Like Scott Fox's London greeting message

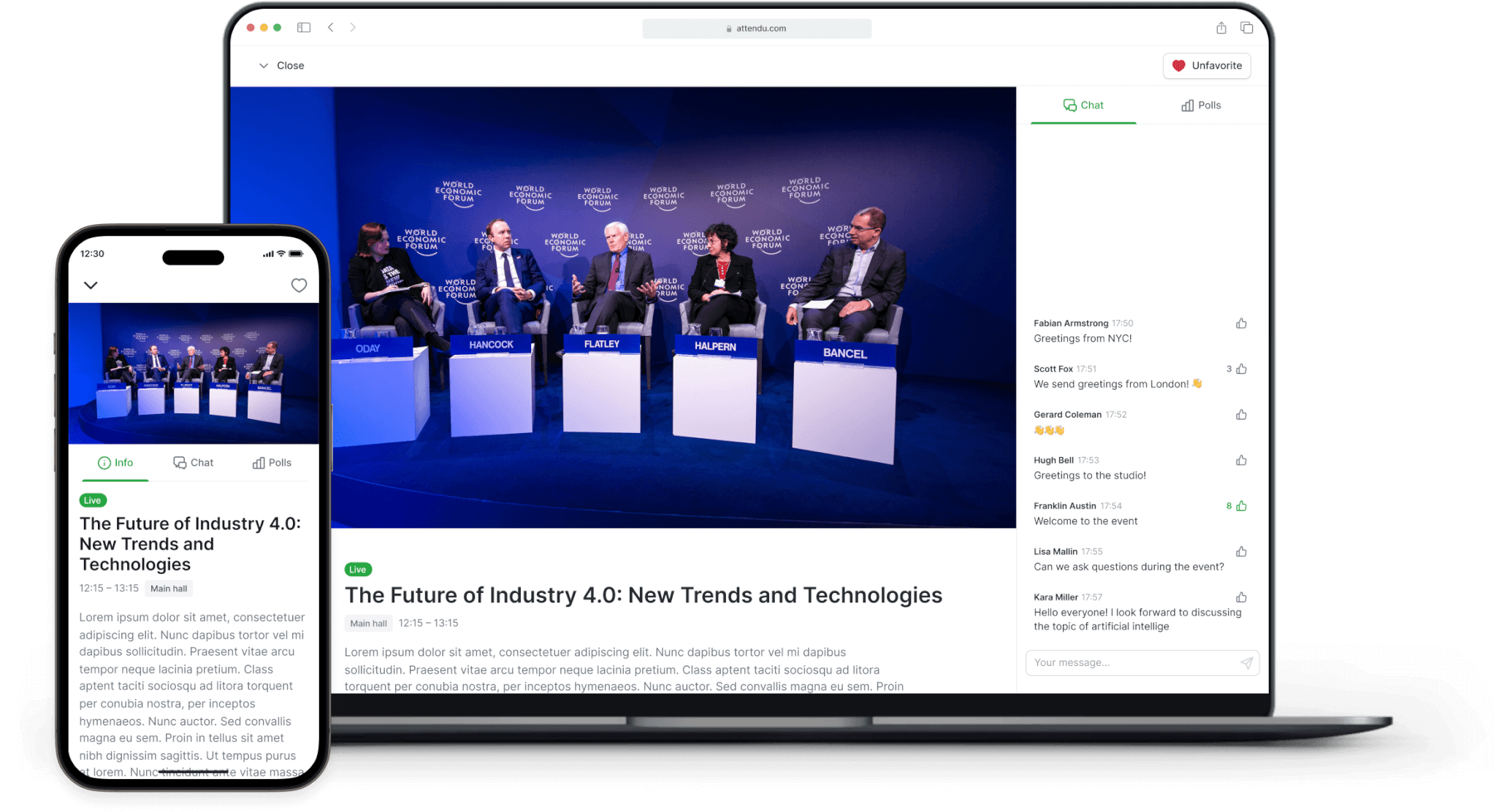coord(1241,369)
